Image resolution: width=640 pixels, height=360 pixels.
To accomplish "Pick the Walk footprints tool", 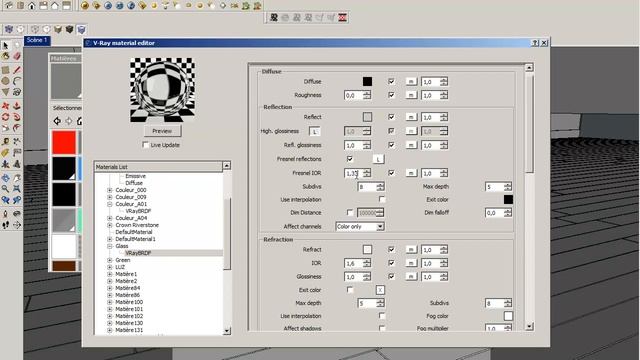I will pos(5,224).
